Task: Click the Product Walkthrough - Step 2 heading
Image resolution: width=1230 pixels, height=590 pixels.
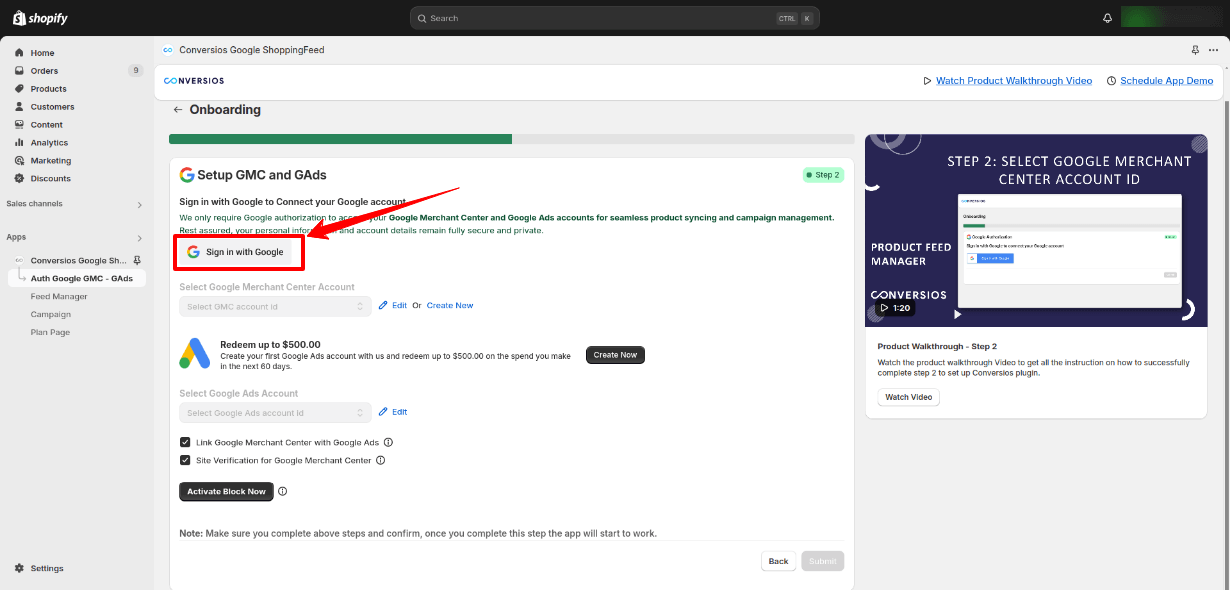Action: [x=937, y=346]
